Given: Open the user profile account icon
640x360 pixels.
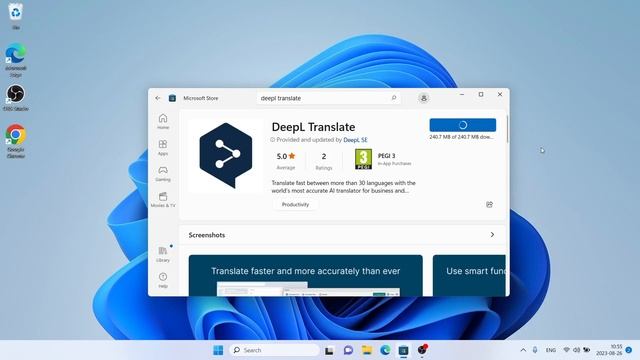Looking at the screenshot, I should pyautogui.click(x=423, y=98).
